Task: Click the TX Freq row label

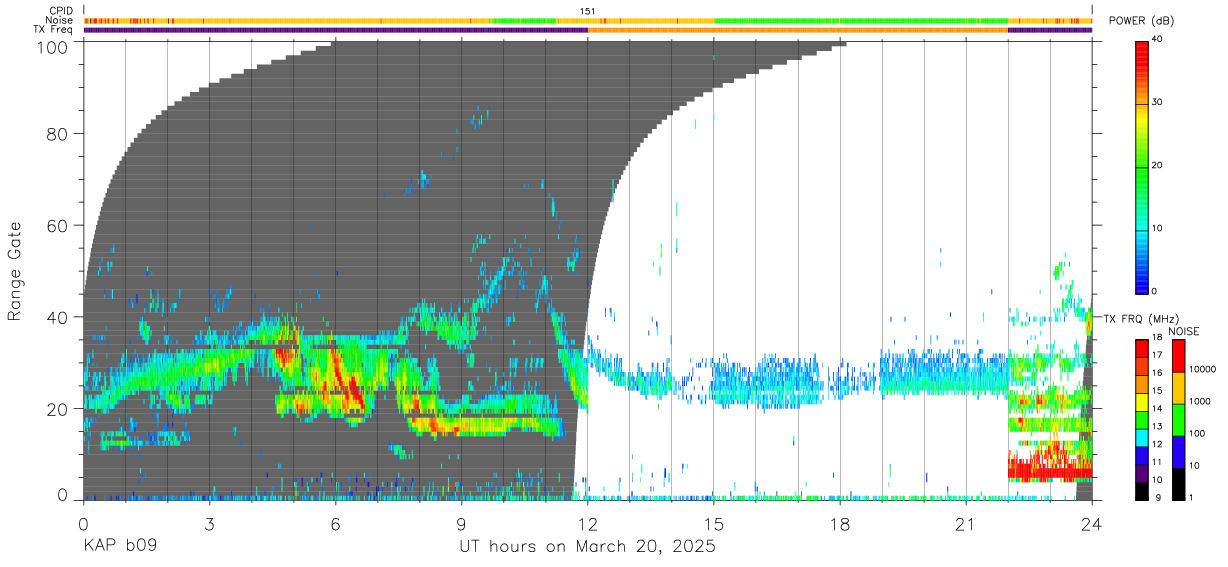Action: (x=53, y=29)
